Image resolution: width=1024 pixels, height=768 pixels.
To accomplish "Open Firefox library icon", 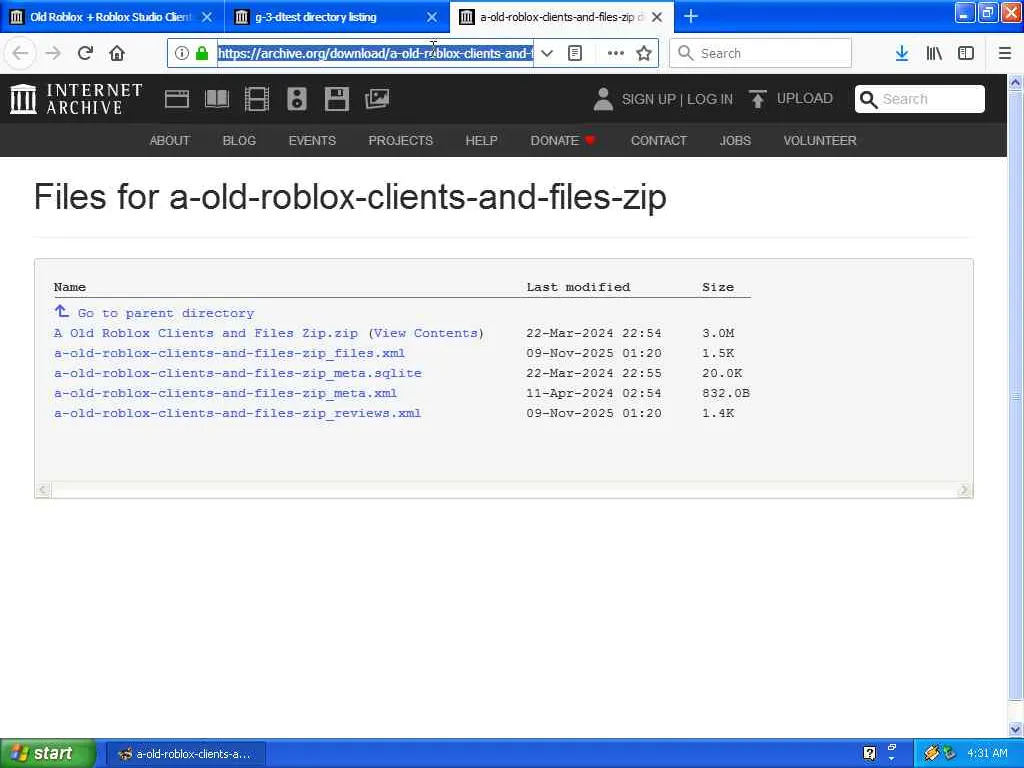I will click(x=934, y=53).
